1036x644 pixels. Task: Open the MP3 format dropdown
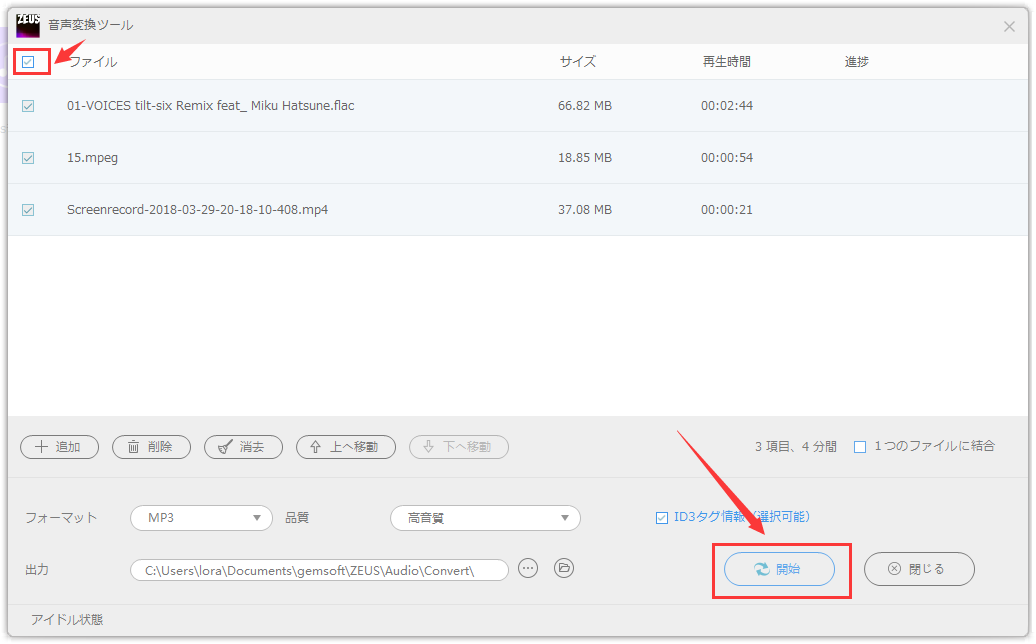[x=202, y=518]
